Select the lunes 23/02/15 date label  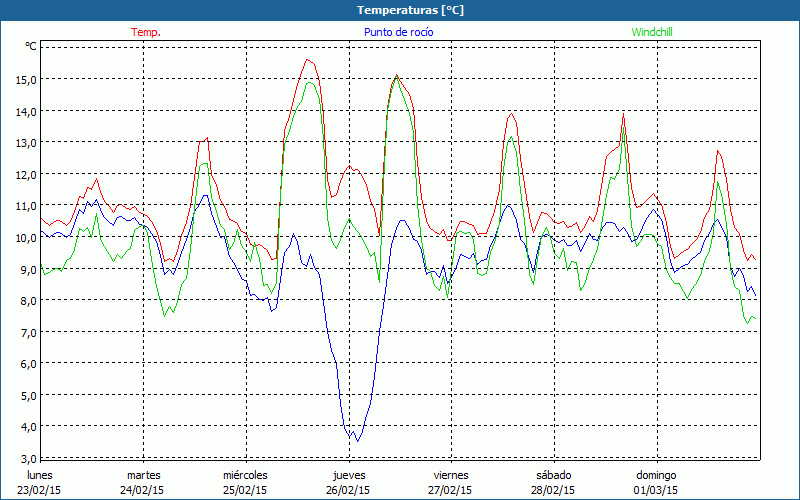(x=41, y=482)
